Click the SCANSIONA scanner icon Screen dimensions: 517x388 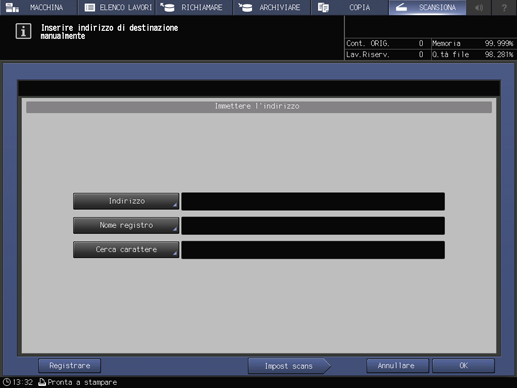click(401, 7)
